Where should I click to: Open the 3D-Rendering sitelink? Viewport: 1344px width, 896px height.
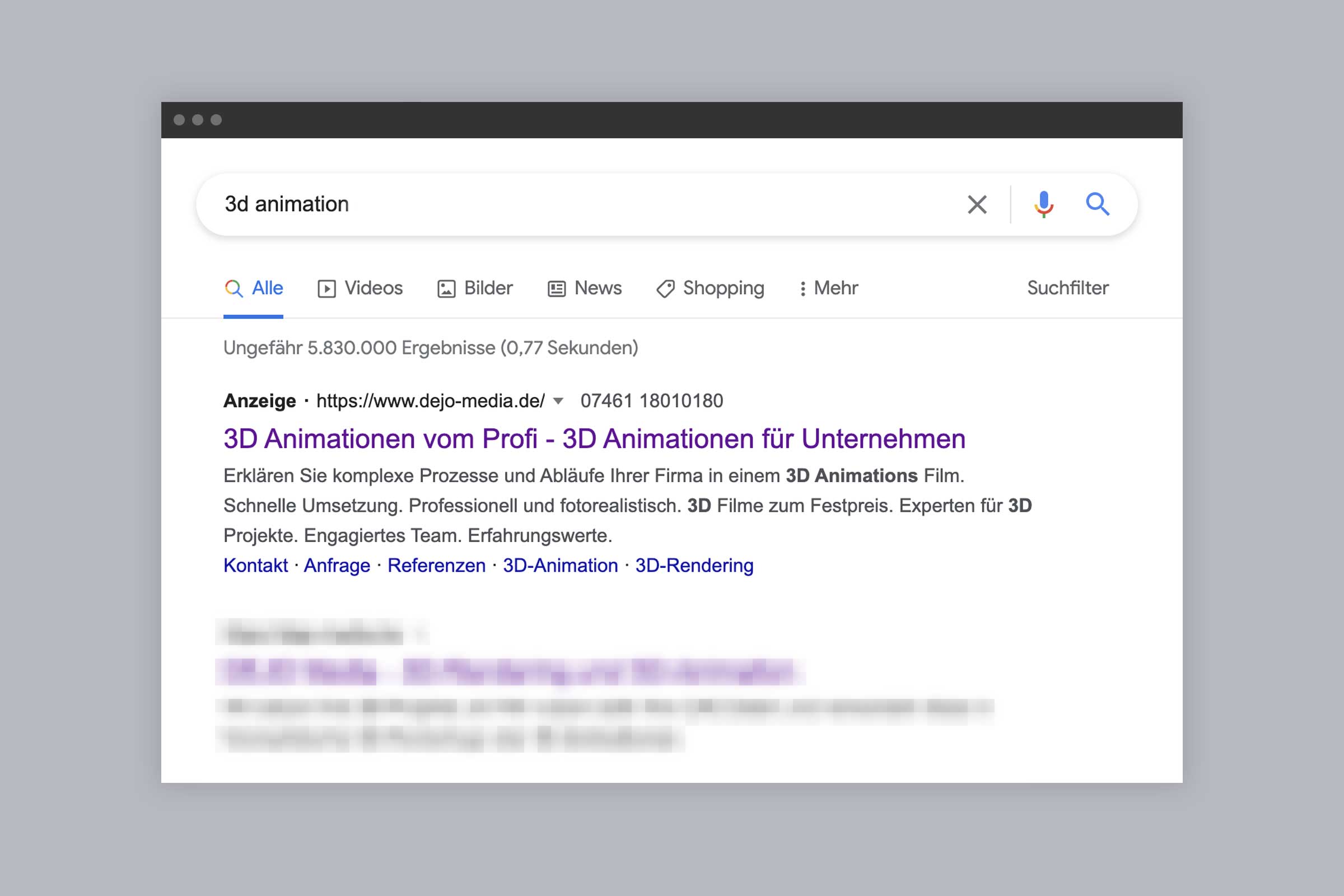[x=694, y=565]
